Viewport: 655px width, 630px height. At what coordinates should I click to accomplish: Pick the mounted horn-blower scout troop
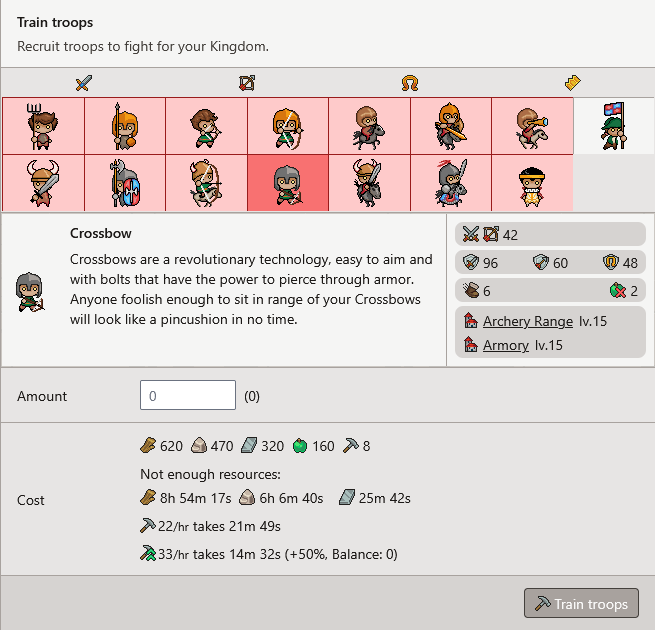point(533,126)
